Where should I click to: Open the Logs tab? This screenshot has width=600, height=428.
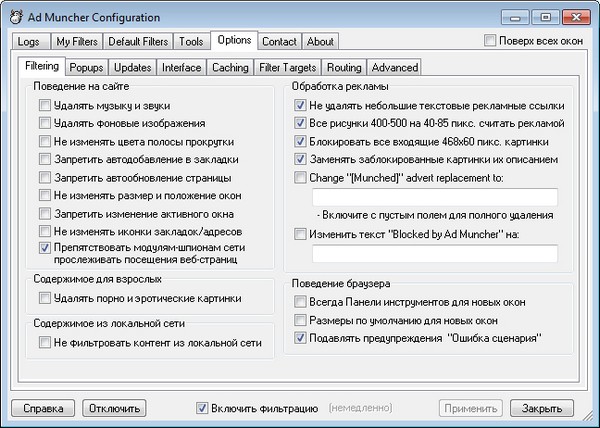click(29, 42)
